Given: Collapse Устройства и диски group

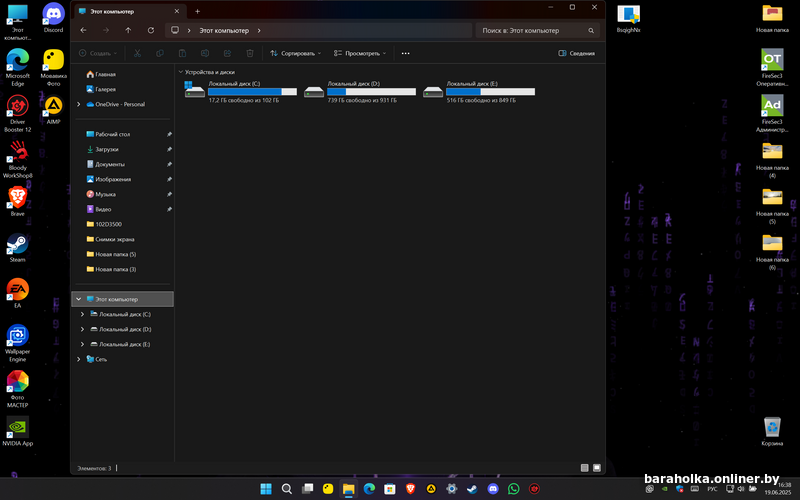Looking at the screenshot, I should 181,72.
